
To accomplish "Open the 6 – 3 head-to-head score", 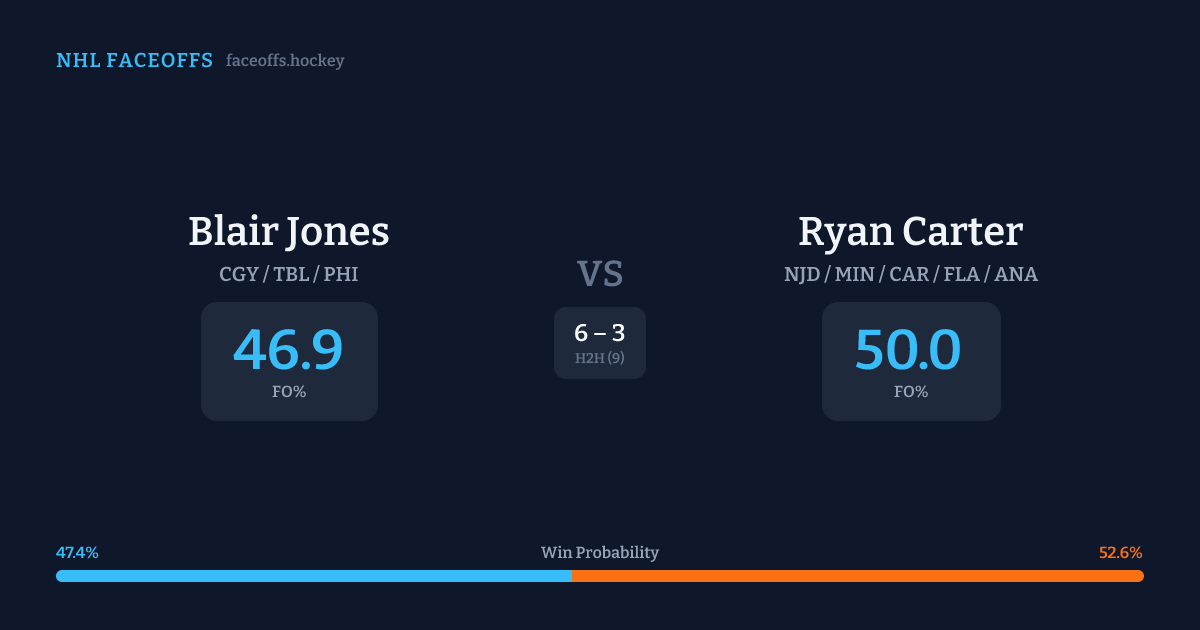I will coord(600,333).
